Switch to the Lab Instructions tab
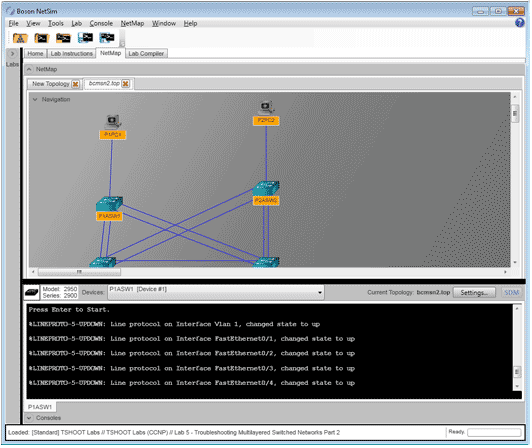Viewport: 532px width, 448px height. (72, 54)
